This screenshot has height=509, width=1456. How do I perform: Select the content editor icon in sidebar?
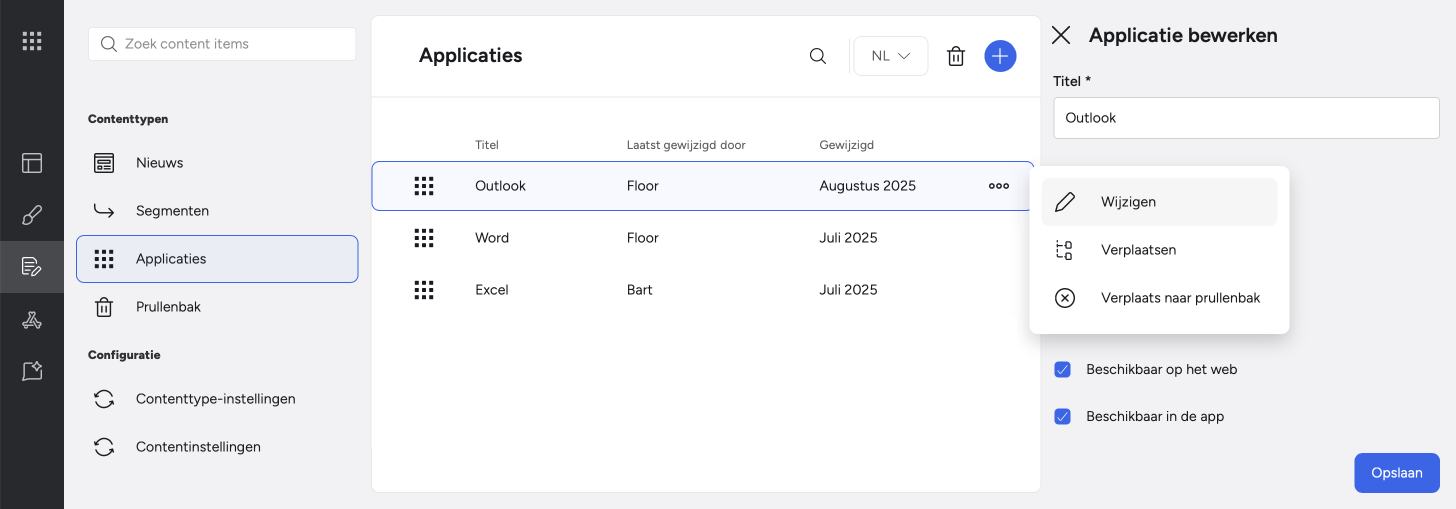pyautogui.click(x=32, y=267)
